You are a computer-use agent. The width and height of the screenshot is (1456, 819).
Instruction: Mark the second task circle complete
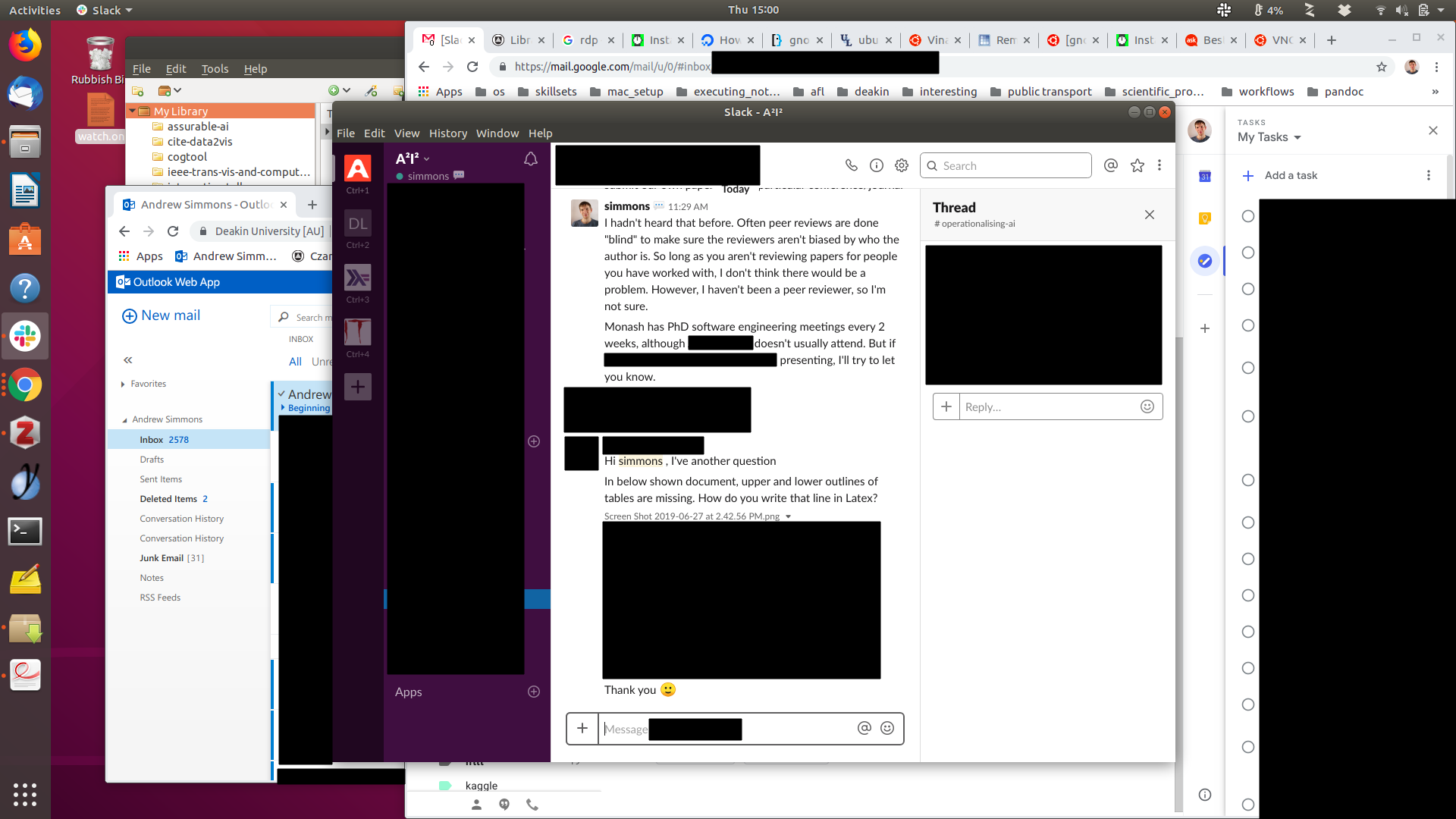[x=1247, y=253]
